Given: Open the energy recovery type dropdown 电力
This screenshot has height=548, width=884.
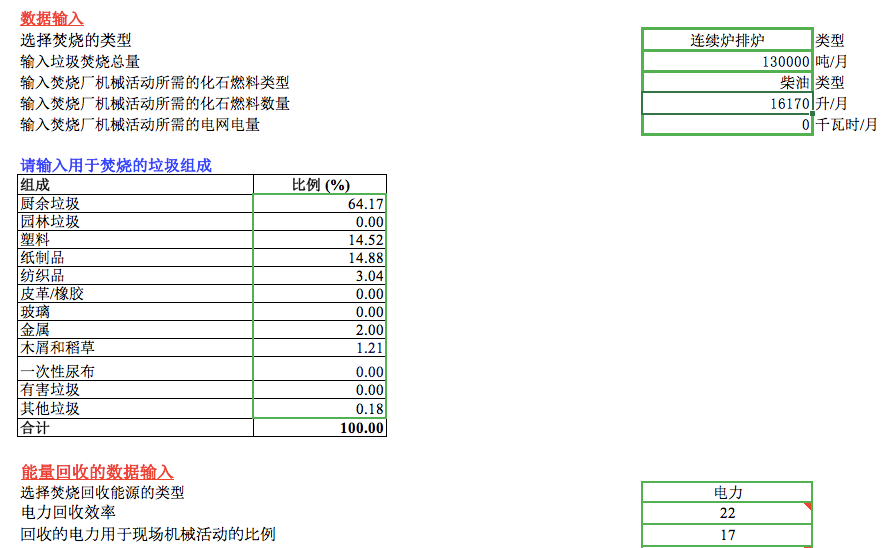Looking at the screenshot, I should pyautogui.click(x=726, y=492).
